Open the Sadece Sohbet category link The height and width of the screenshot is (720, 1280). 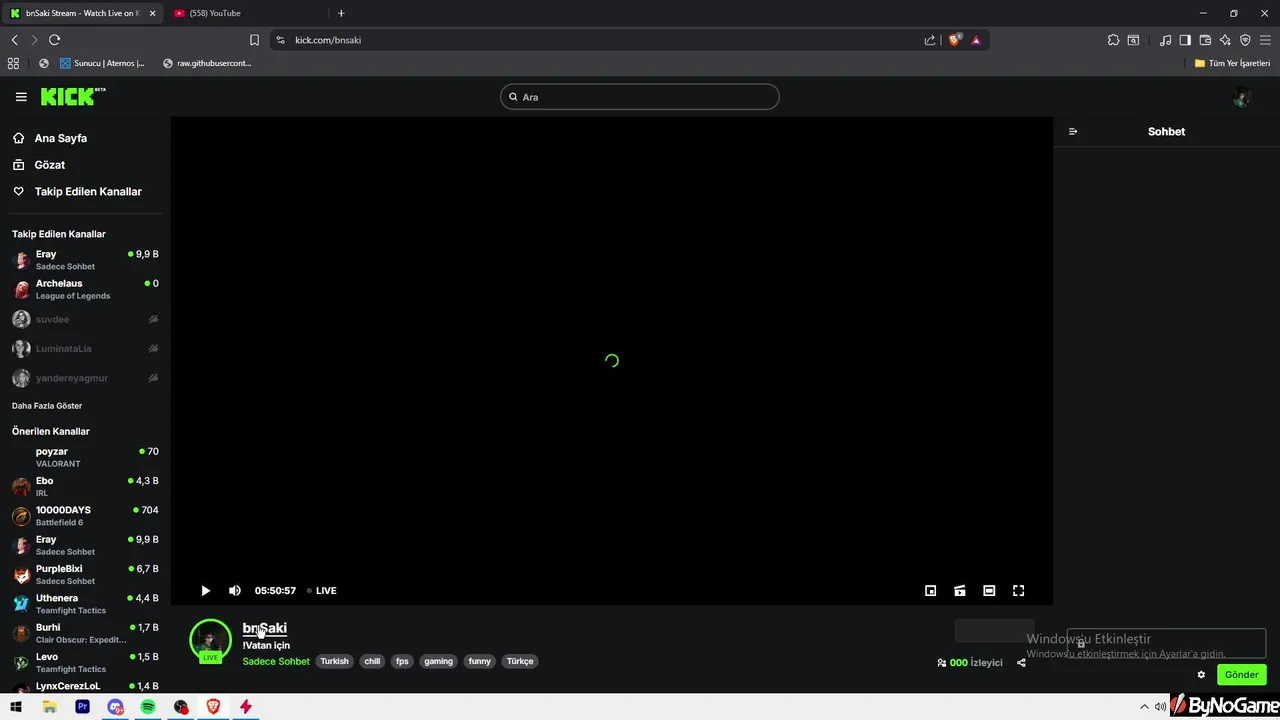(276, 661)
